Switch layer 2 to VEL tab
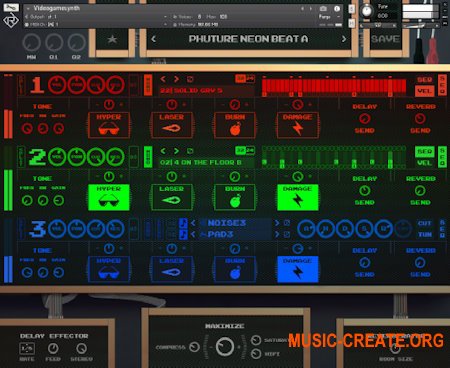 [424, 163]
